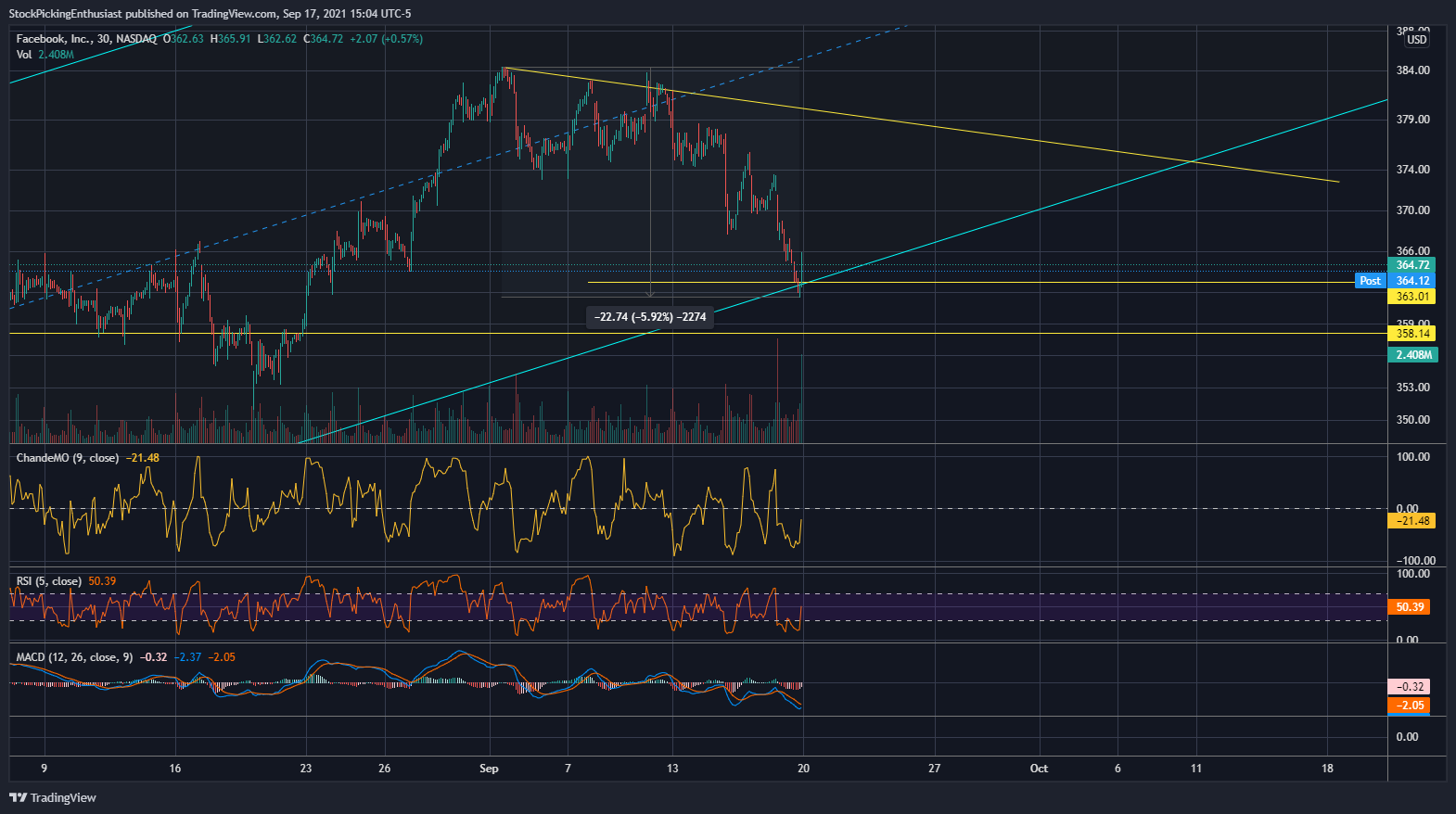Click the Oct date on time axis
The width and height of the screenshot is (1456, 814).
(1039, 769)
